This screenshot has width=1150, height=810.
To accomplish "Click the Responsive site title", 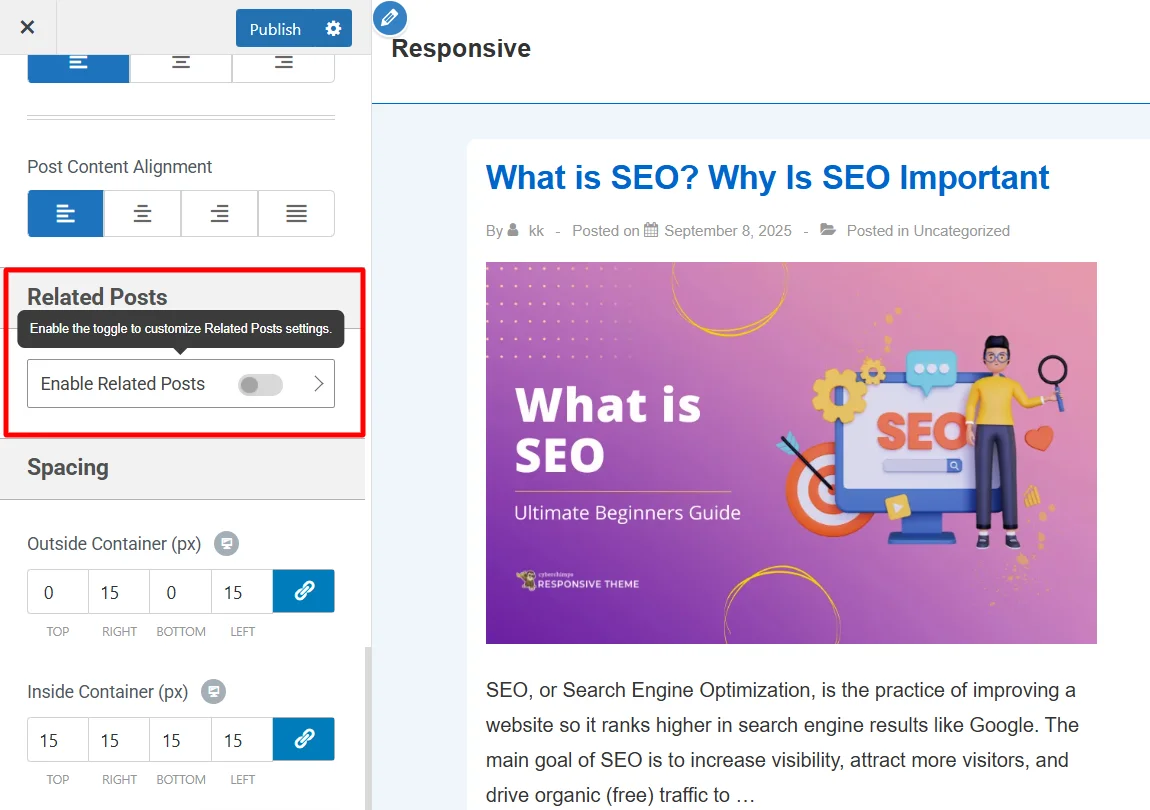I will pos(461,48).
